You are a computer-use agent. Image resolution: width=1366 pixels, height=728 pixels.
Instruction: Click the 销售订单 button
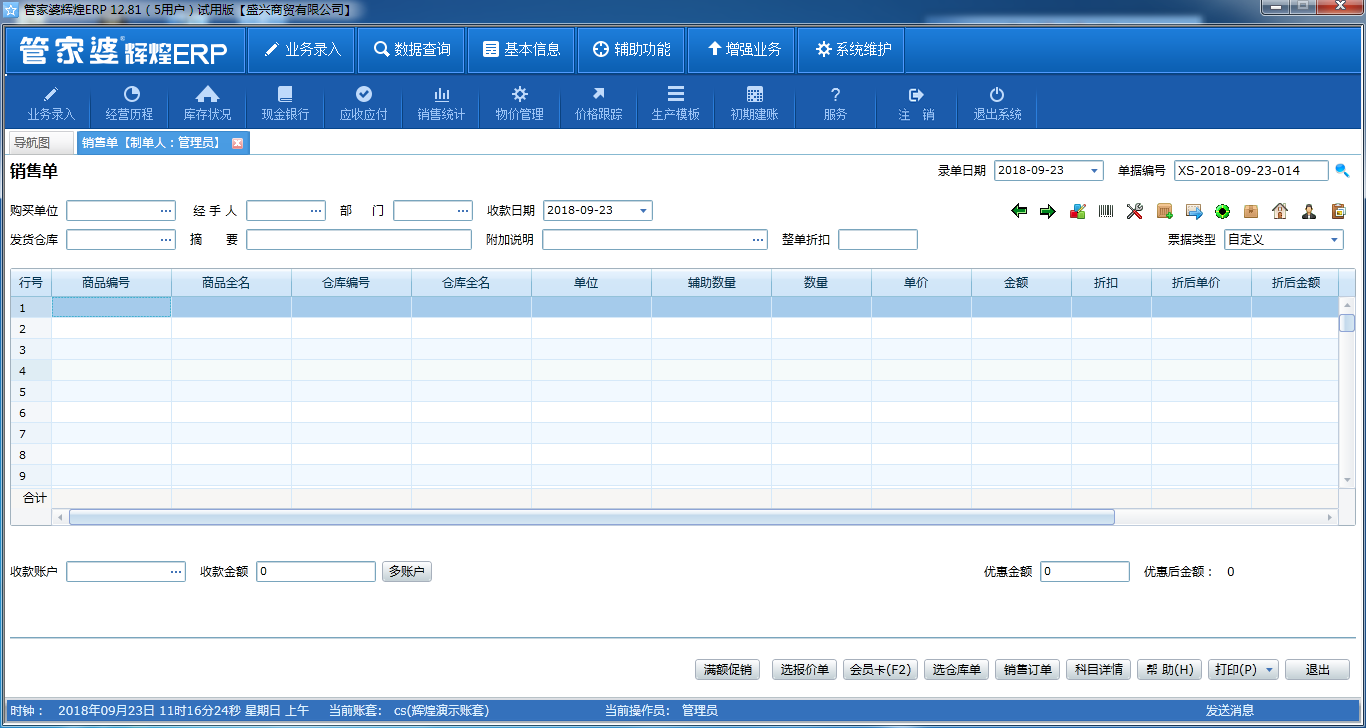point(1028,670)
